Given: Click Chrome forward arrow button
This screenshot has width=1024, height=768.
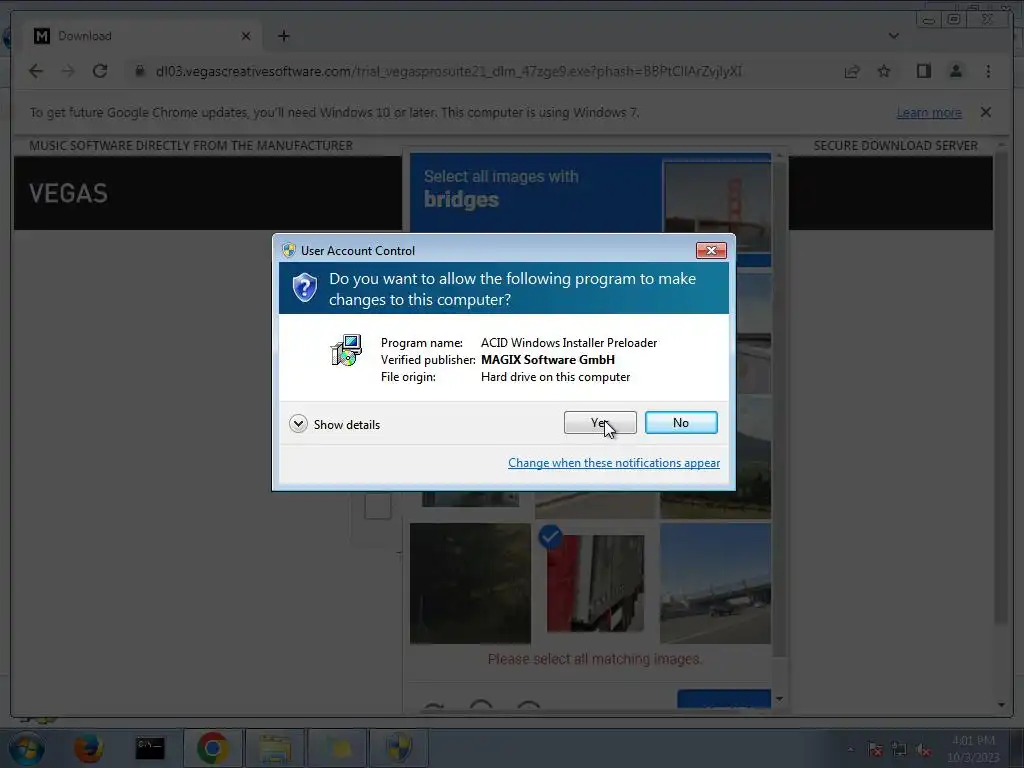Looking at the screenshot, I should (68, 71).
